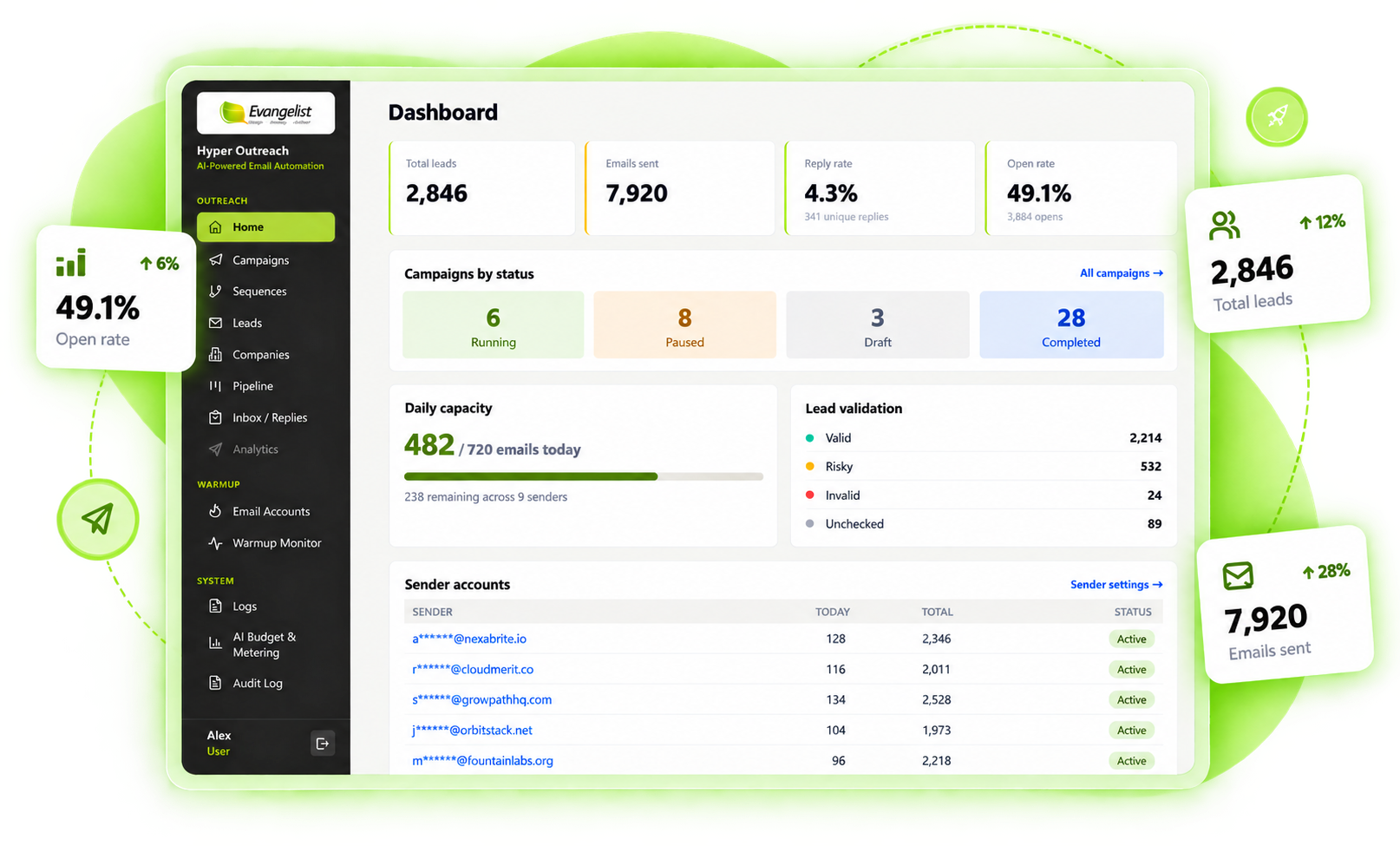The height and width of the screenshot is (846, 1400).
Task: Click the Total leads 2,846 stat card
Action: (x=482, y=188)
